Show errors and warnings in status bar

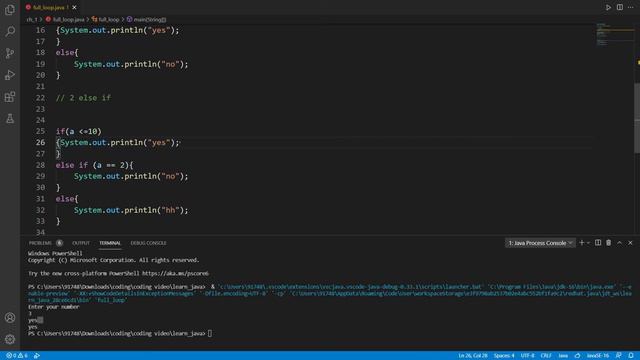click(17, 356)
